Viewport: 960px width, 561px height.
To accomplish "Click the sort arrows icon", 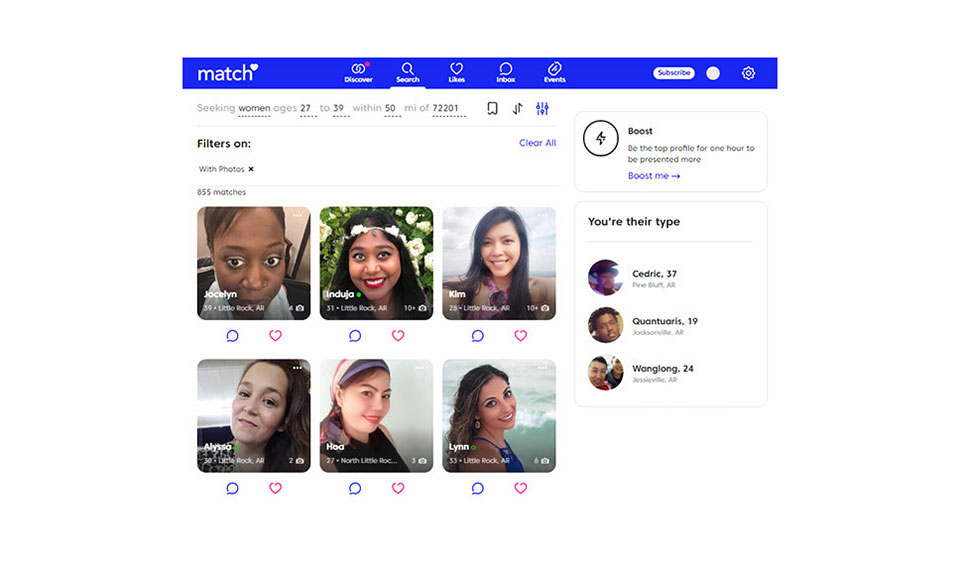I will point(517,109).
